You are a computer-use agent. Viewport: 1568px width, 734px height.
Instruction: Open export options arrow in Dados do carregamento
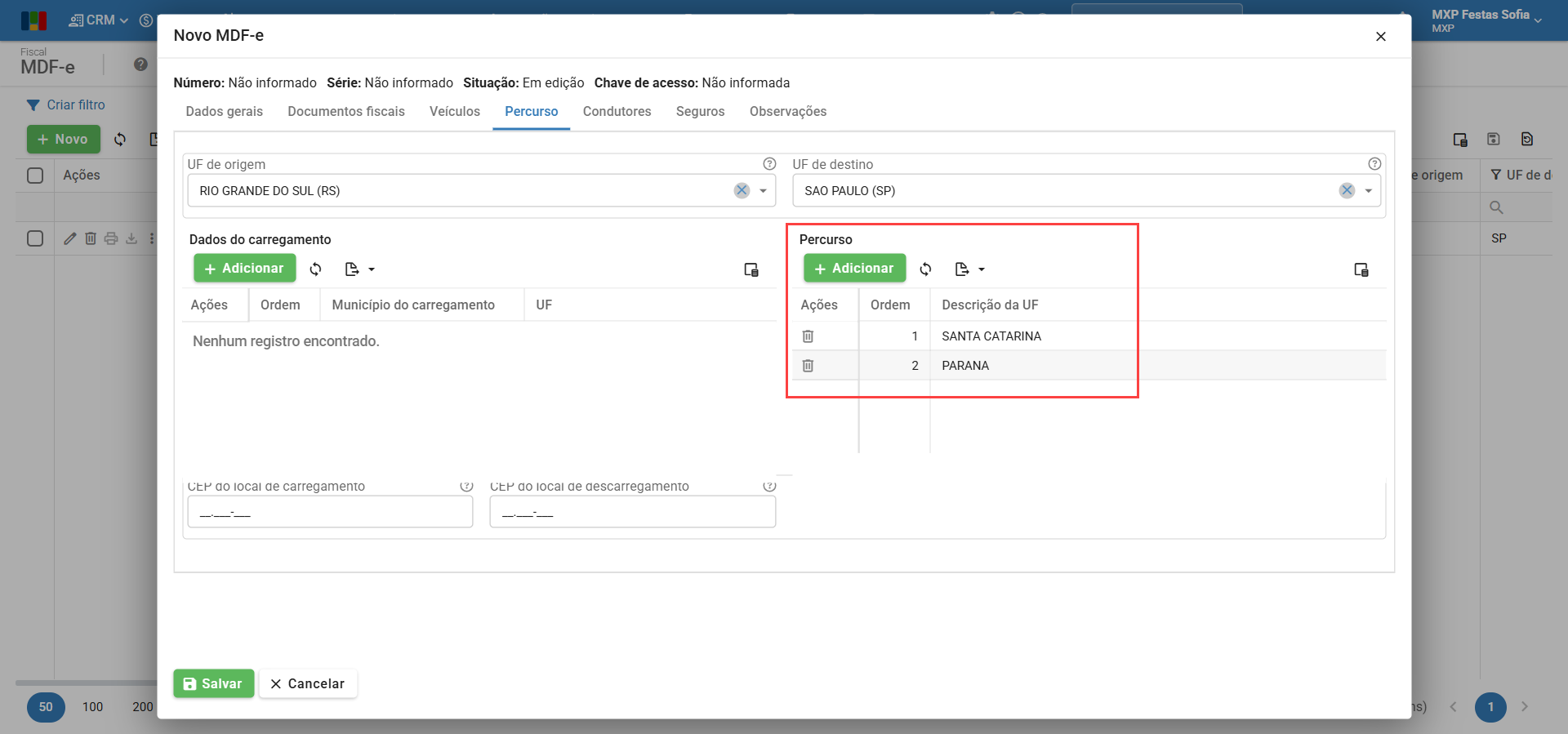pos(372,269)
